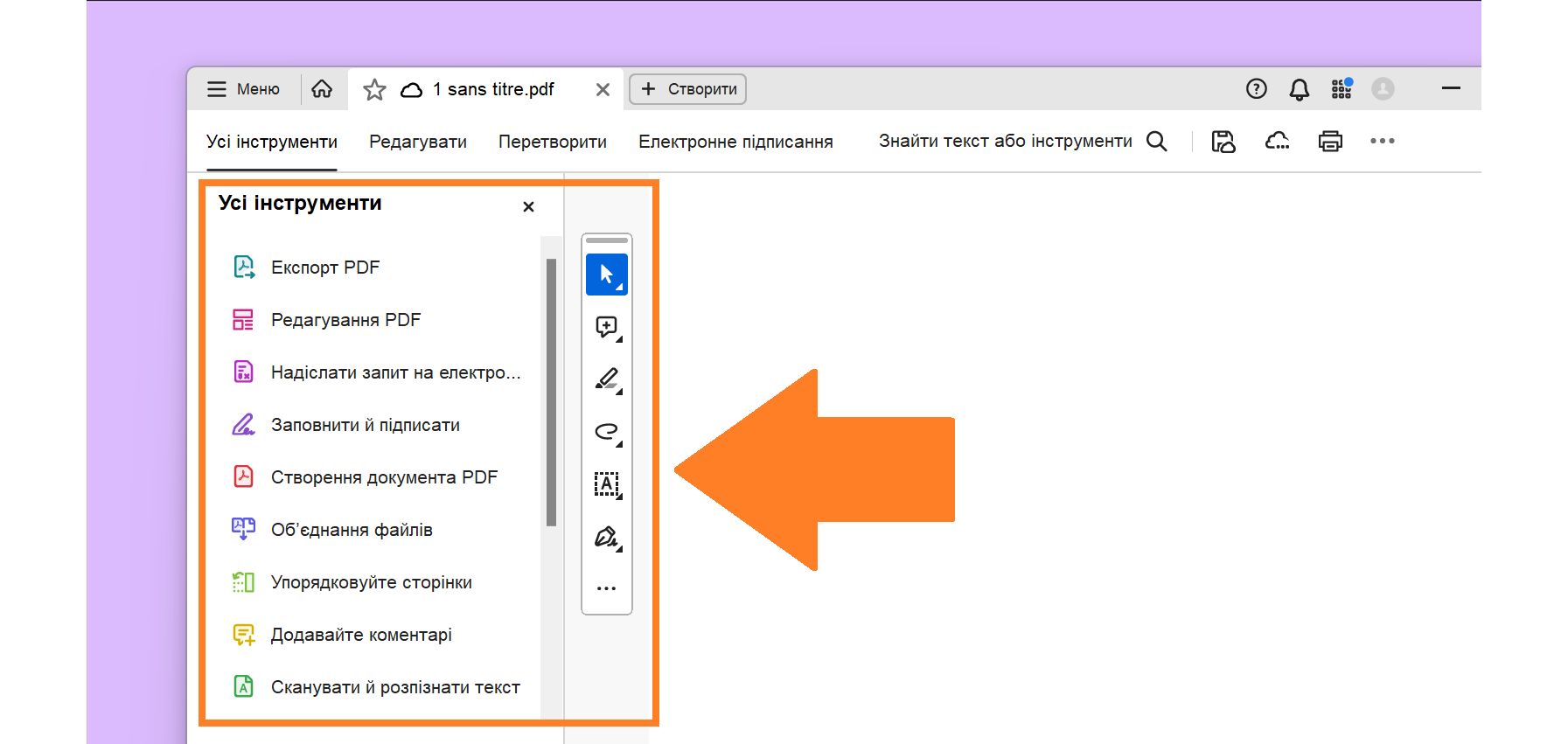Open the Перетворити tab
The image size is (1568, 744).
[553, 142]
